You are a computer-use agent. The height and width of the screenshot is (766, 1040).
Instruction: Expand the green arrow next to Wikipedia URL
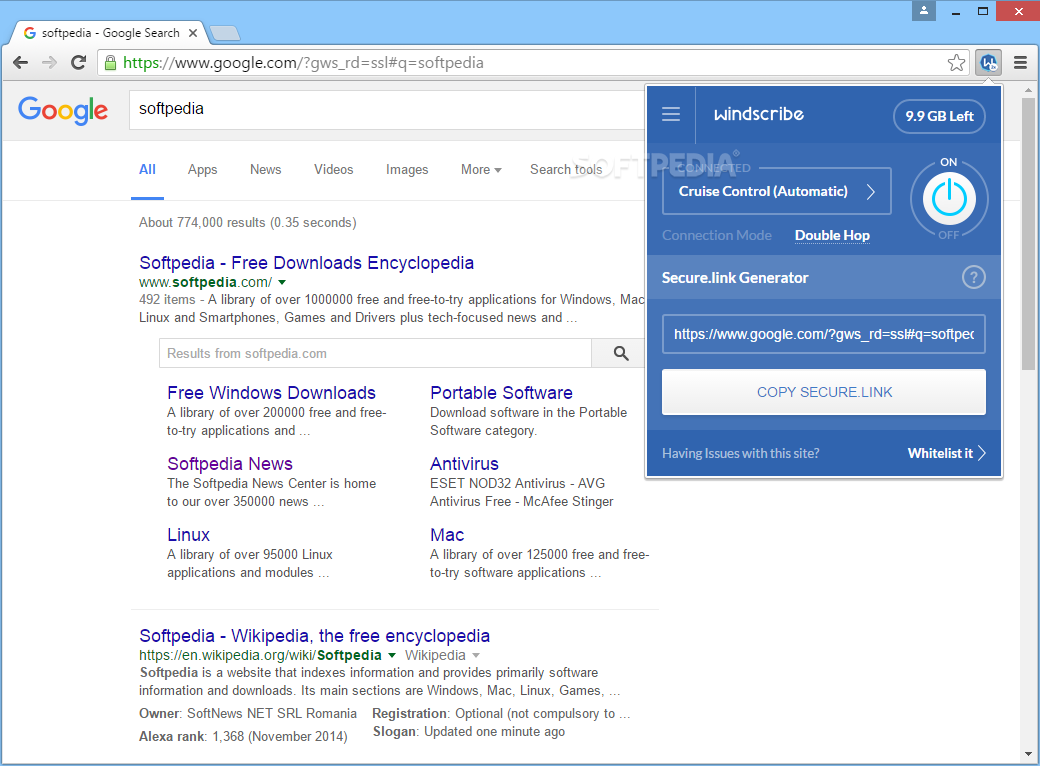click(391, 655)
